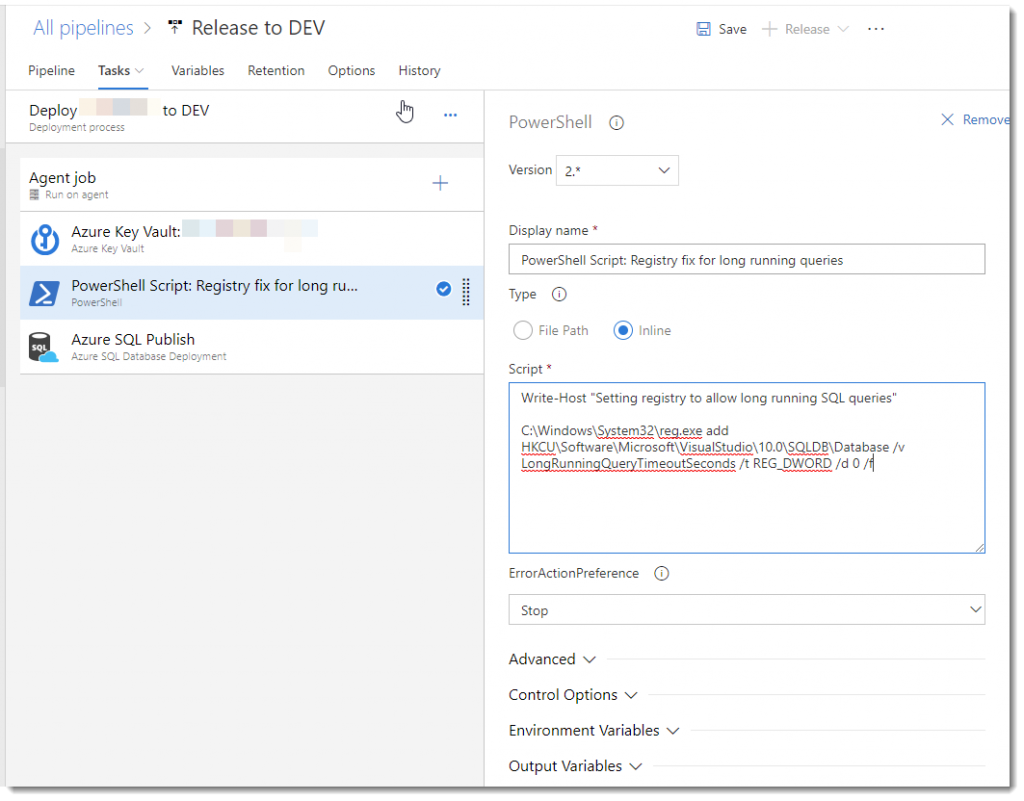The image size is (1024, 801).
Task: Toggle the blue checkmark on PowerShell task
Action: click(443, 290)
